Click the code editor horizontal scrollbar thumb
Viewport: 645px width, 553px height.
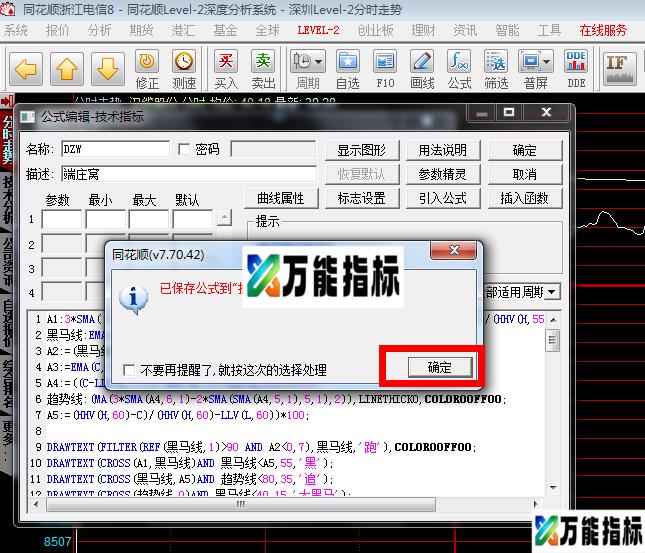[x=241, y=504]
